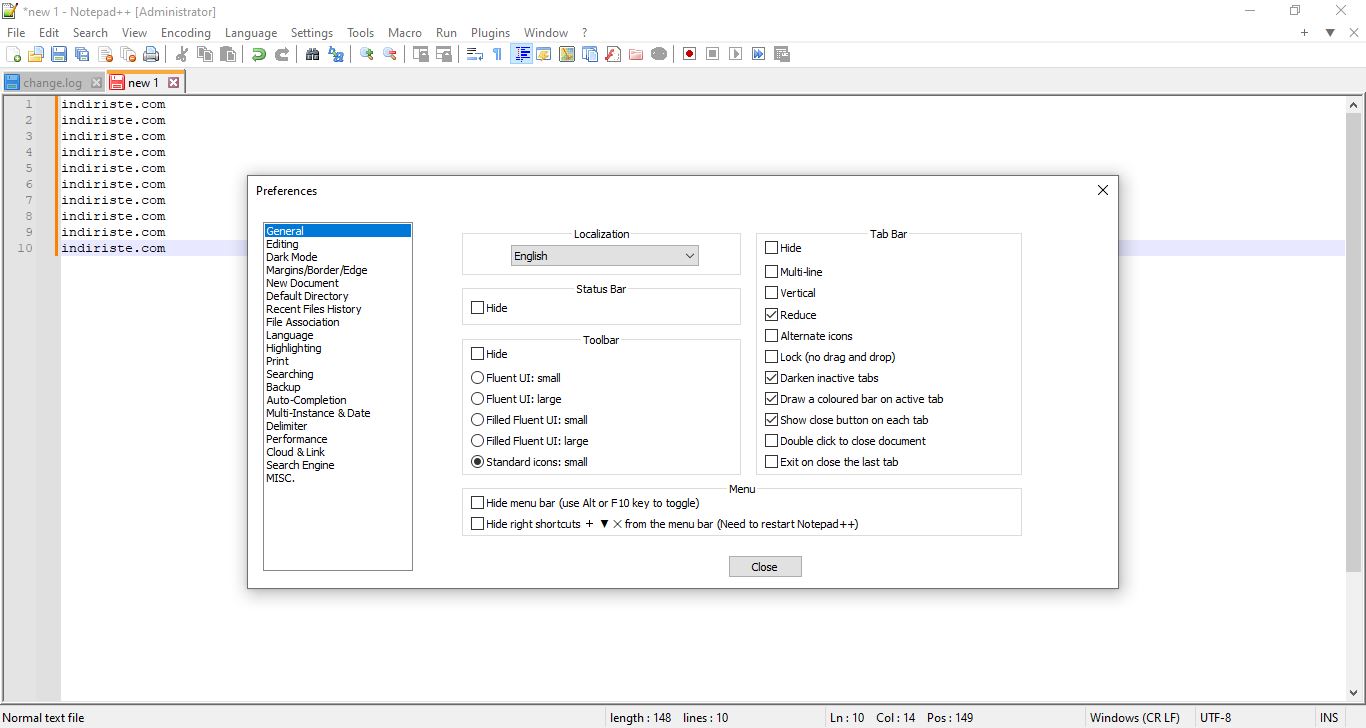Toggle Word Wrap toolbar icon
This screenshot has width=1366, height=728.
tap(475, 54)
